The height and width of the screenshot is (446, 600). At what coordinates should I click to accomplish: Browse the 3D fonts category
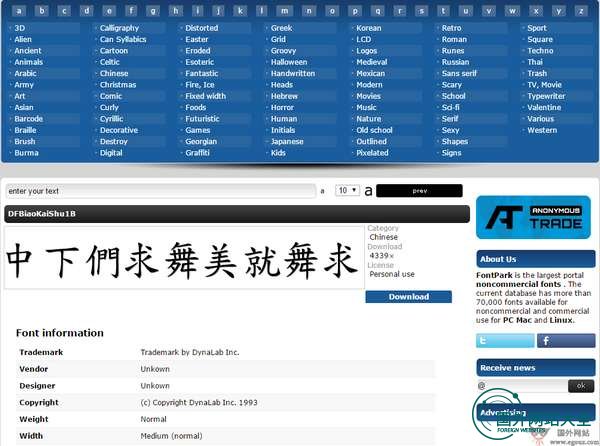coord(20,28)
